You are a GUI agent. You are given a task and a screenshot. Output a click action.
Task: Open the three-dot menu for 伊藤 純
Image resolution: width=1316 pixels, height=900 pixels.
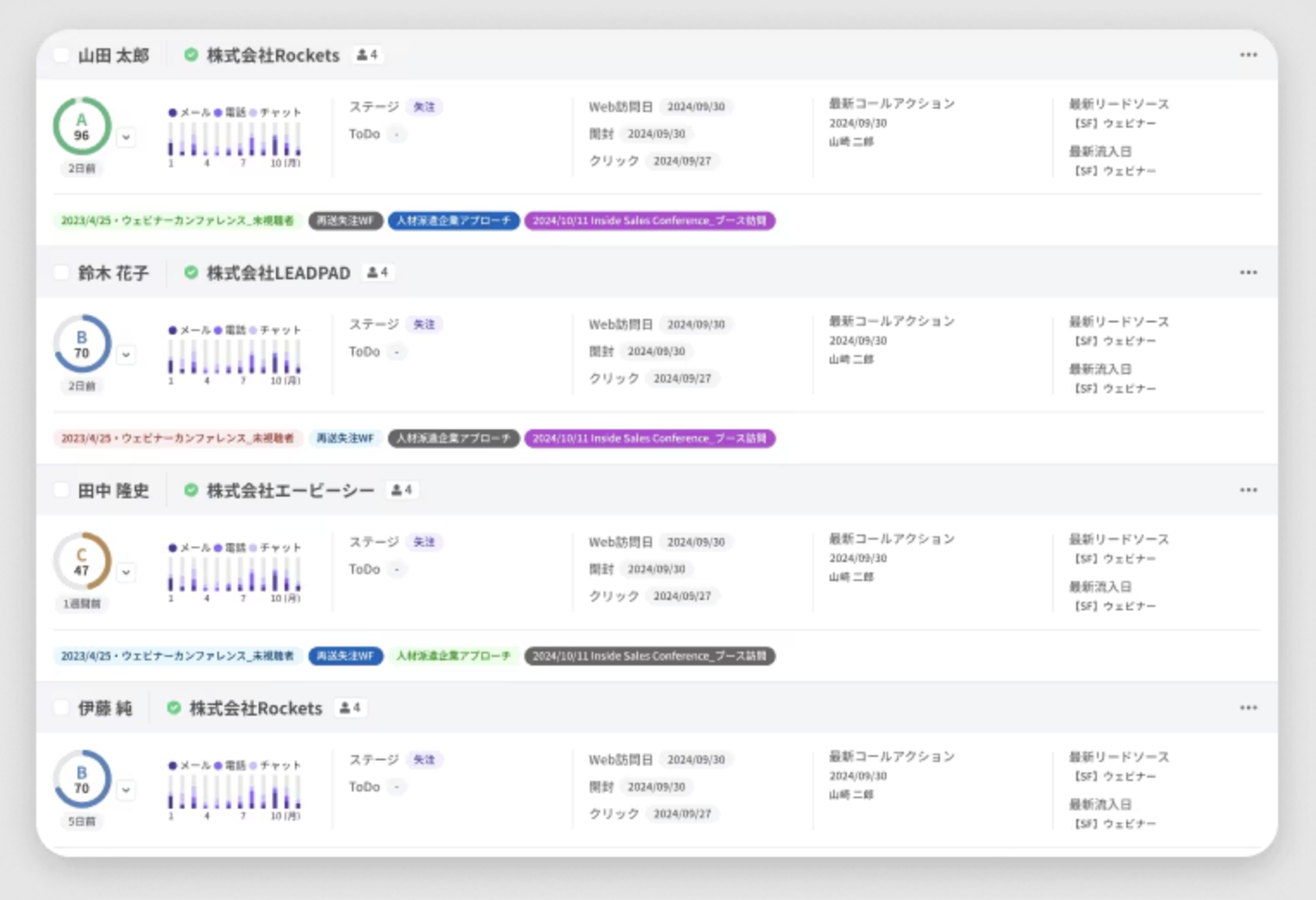(1248, 708)
